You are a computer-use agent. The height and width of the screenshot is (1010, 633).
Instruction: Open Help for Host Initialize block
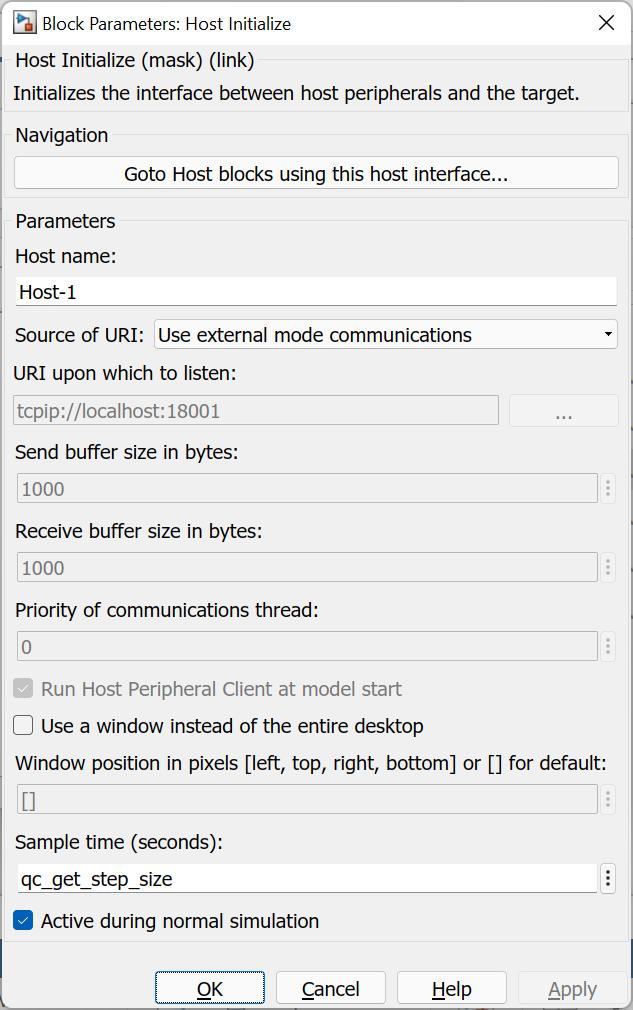click(x=451, y=988)
